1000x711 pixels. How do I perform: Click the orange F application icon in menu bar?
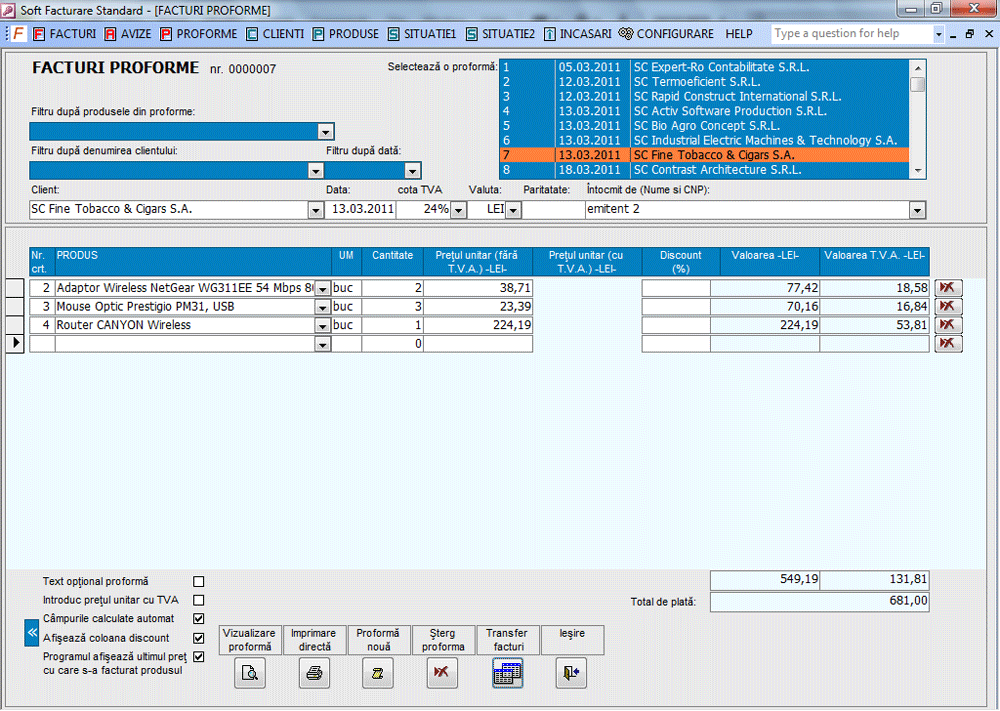(18, 34)
